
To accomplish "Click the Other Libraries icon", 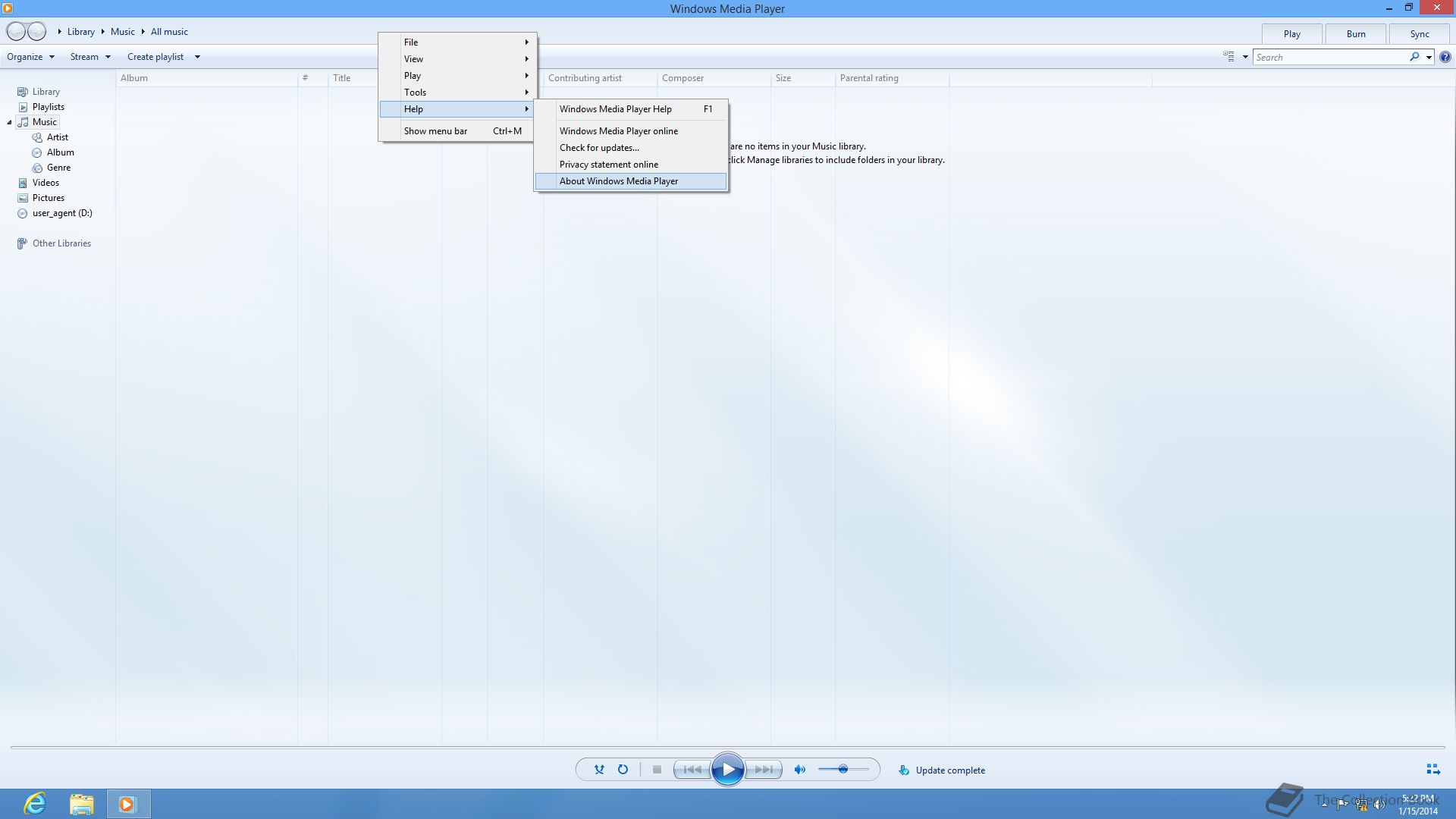I will (x=23, y=243).
